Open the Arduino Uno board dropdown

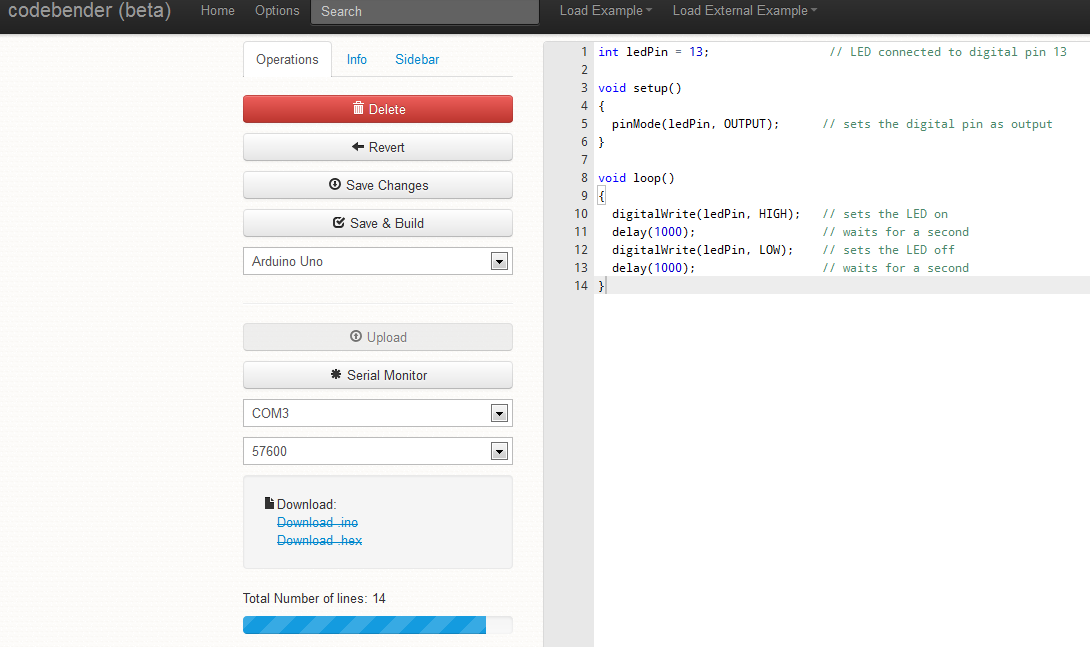[x=377, y=261]
